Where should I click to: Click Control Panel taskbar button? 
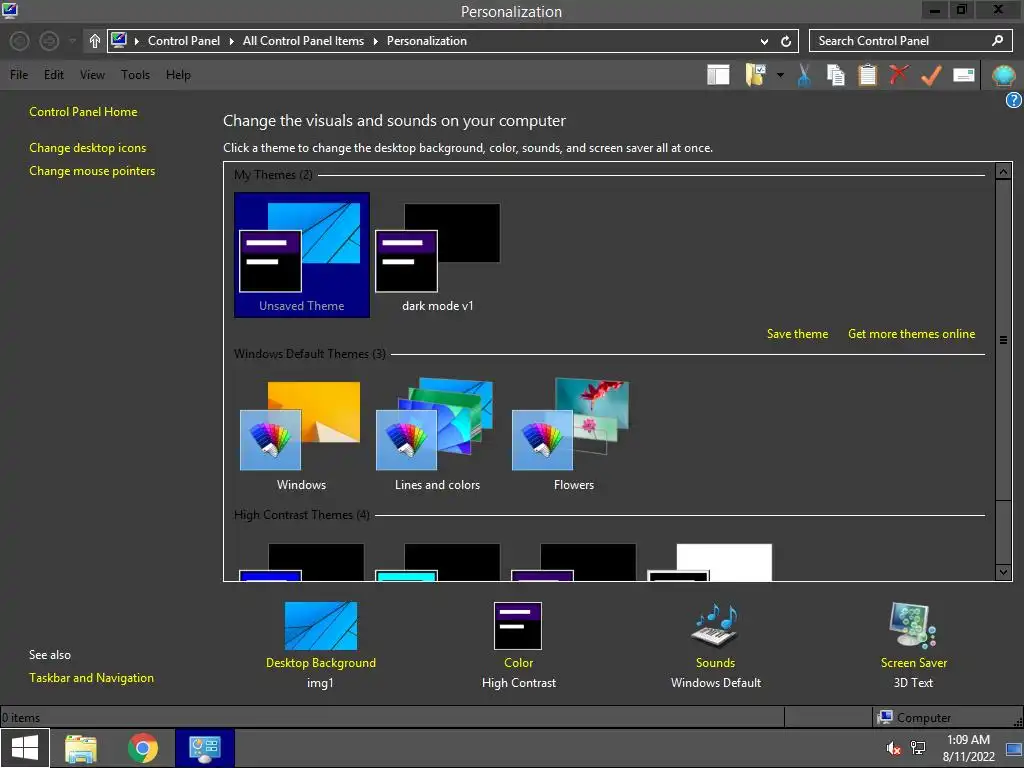click(204, 748)
